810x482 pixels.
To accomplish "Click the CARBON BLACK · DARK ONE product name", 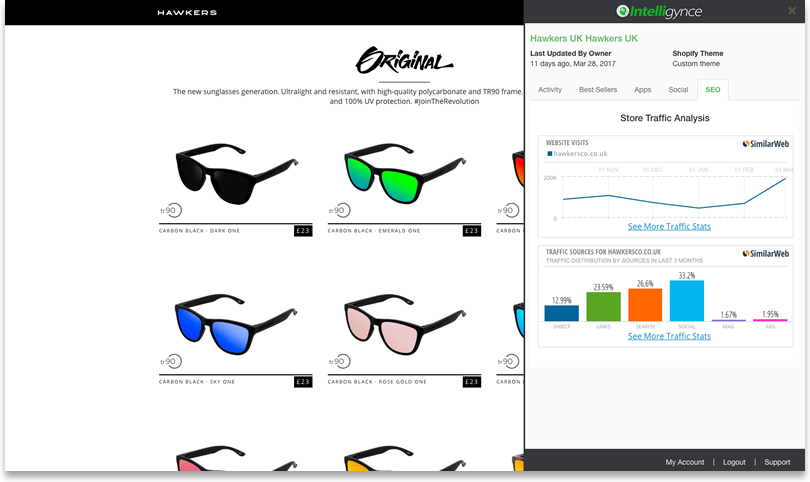I will click(199, 231).
